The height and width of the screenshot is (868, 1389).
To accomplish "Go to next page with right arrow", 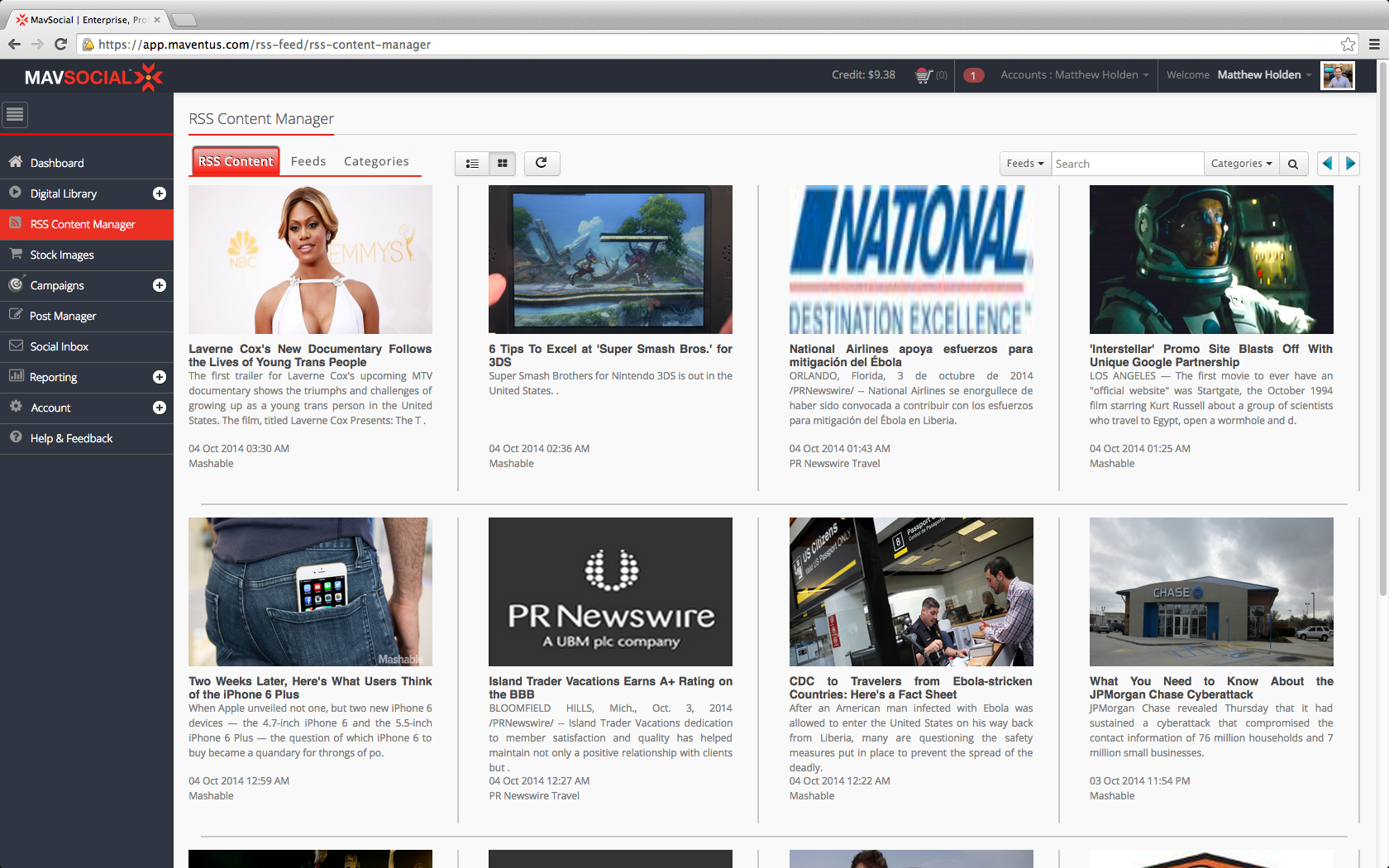I will (1350, 164).
